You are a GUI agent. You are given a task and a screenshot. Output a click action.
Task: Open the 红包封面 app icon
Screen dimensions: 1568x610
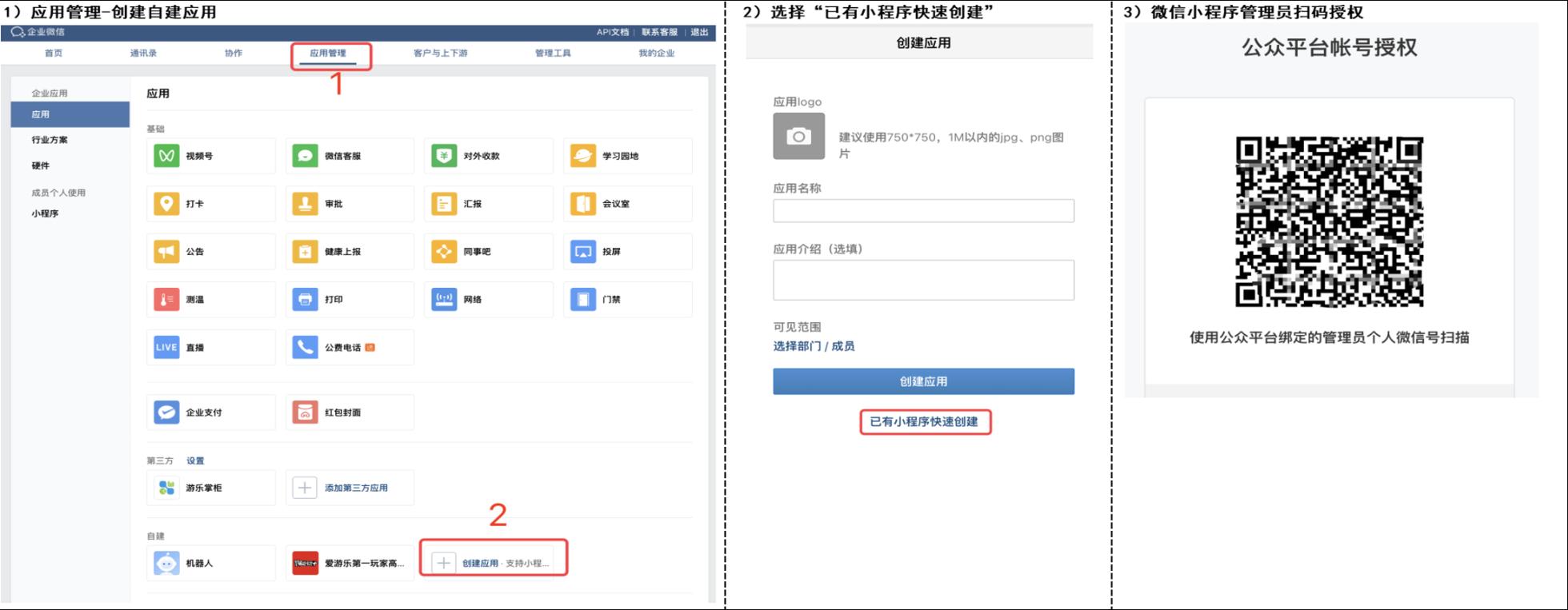[305, 412]
